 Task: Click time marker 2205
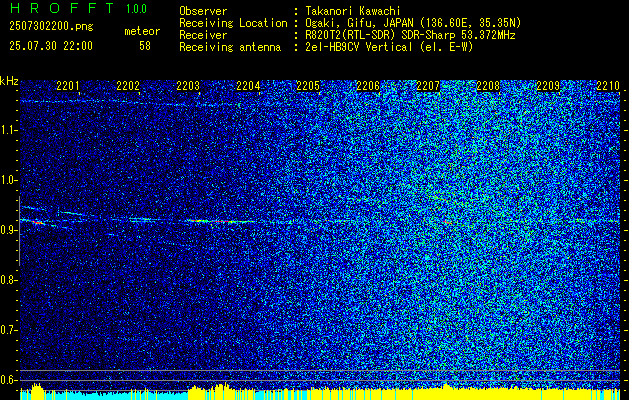point(308,86)
